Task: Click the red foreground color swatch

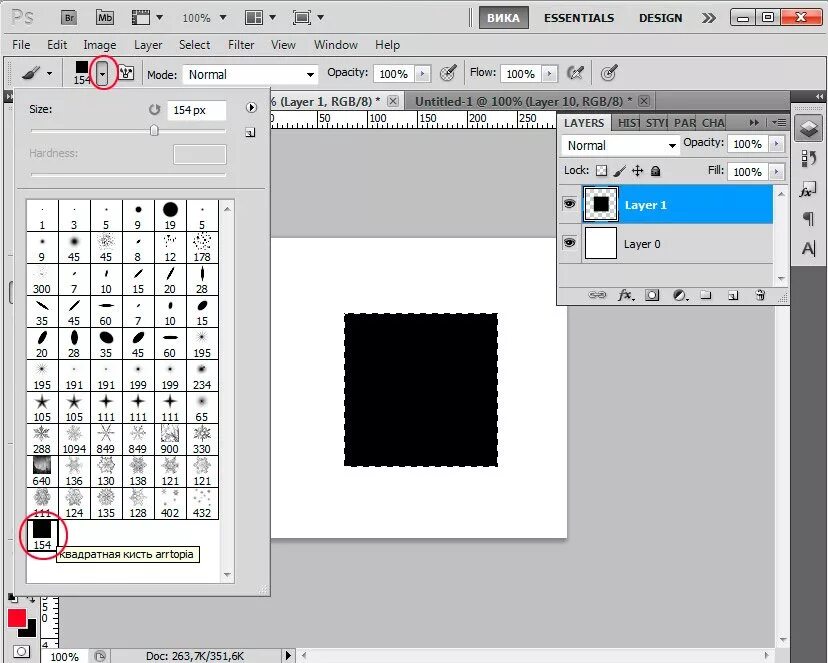Action: (17, 619)
